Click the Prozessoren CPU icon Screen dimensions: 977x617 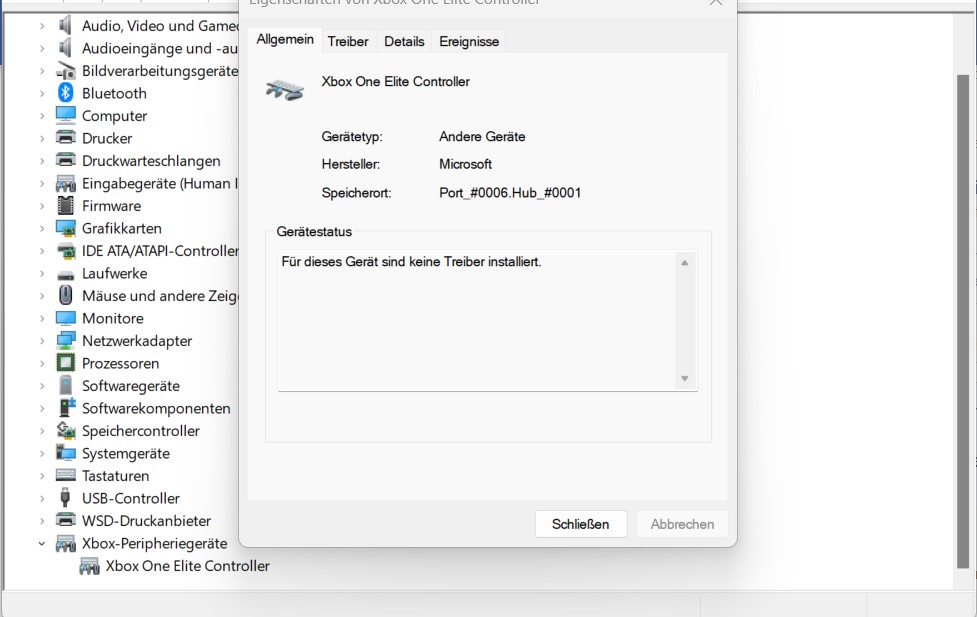(x=65, y=363)
